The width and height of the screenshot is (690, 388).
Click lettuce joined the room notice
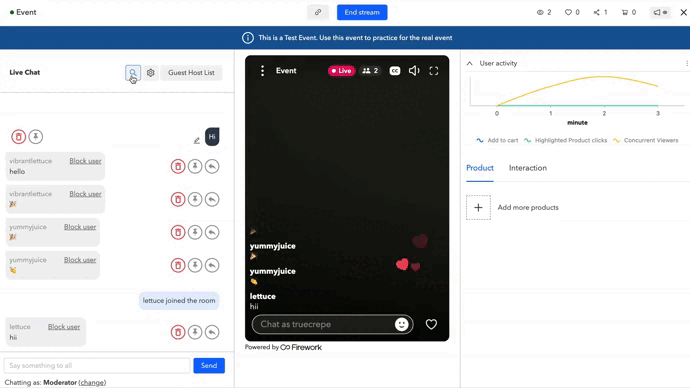pos(179,301)
